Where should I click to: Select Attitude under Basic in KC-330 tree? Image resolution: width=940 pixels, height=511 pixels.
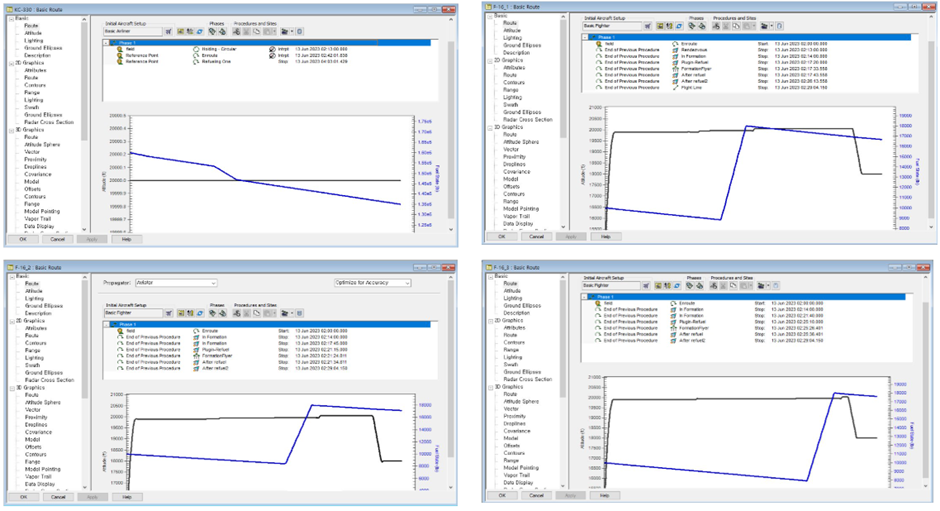33,34
